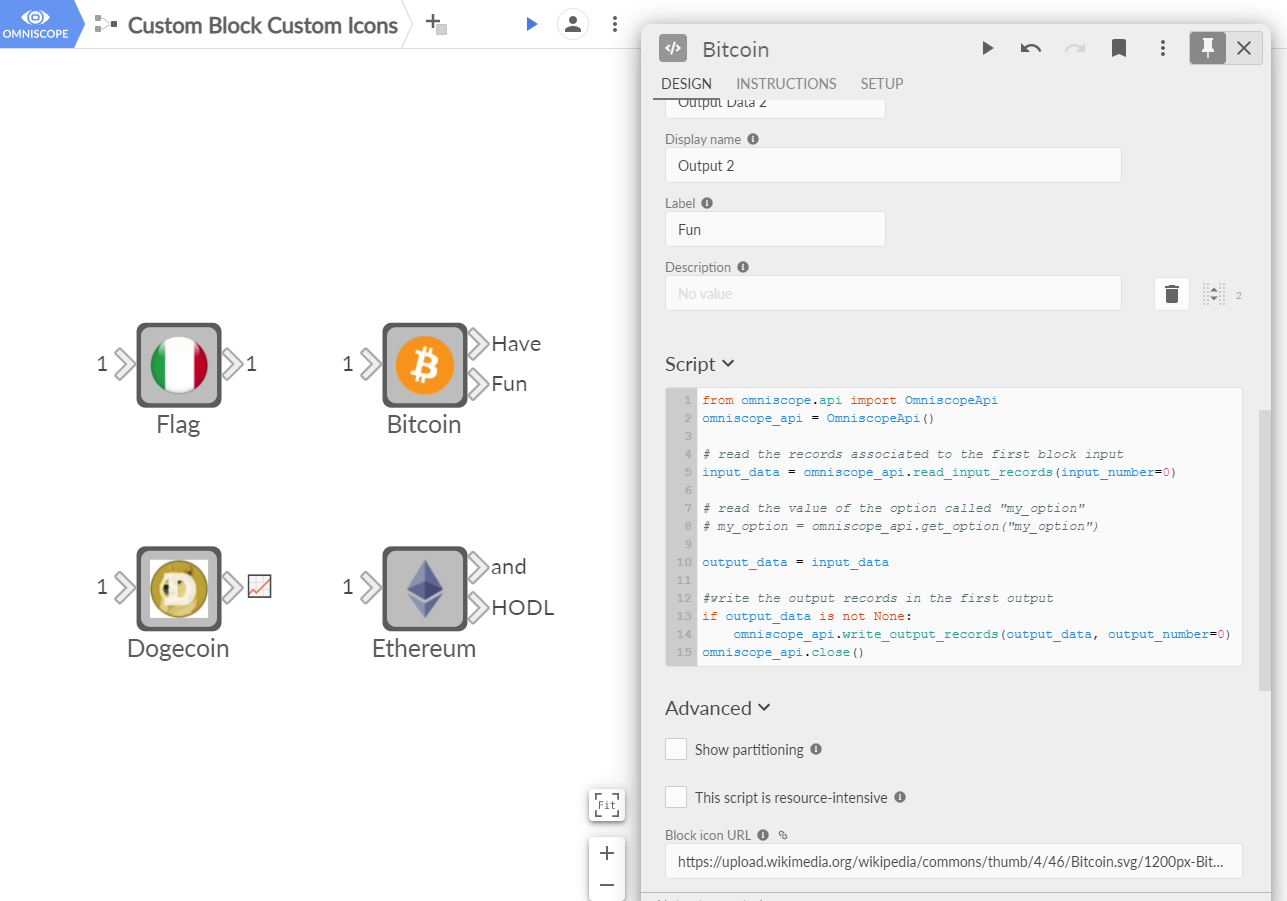Zoom in the canvas with plus button
1287x901 pixels.
pos(607,853)
